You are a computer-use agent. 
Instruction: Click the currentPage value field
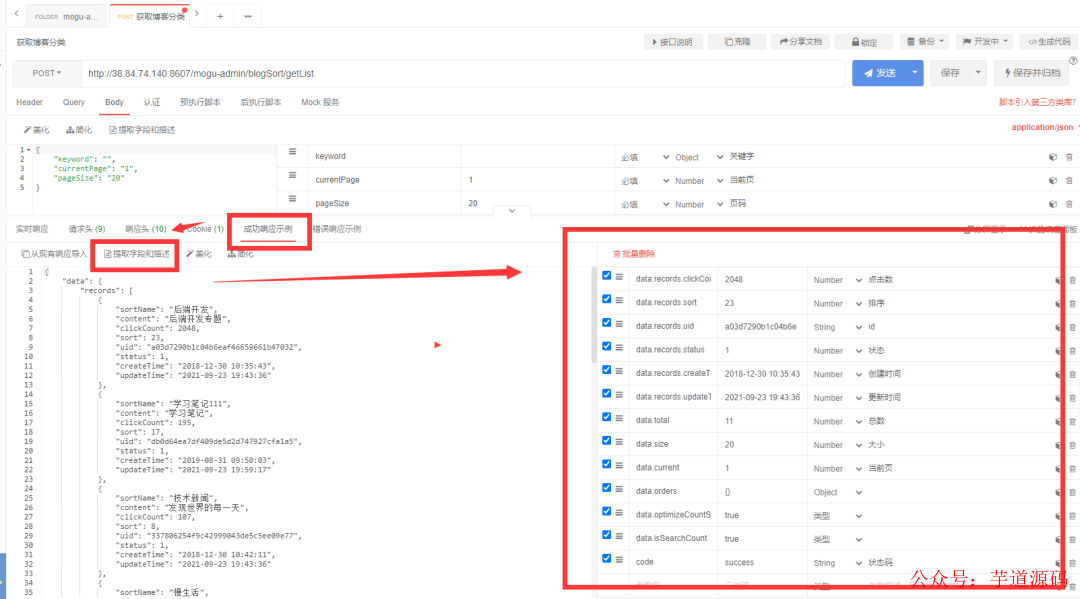[x=537, y=180]
